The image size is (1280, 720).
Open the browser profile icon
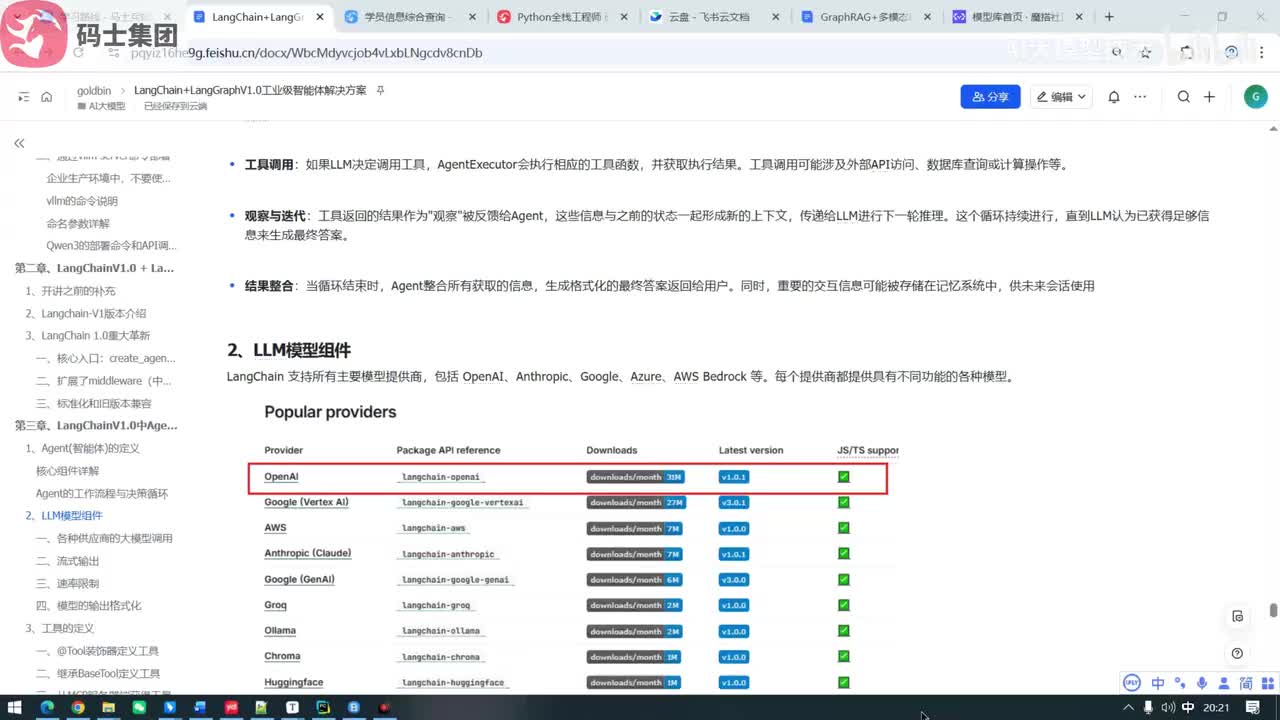(x=1231, y=52)
